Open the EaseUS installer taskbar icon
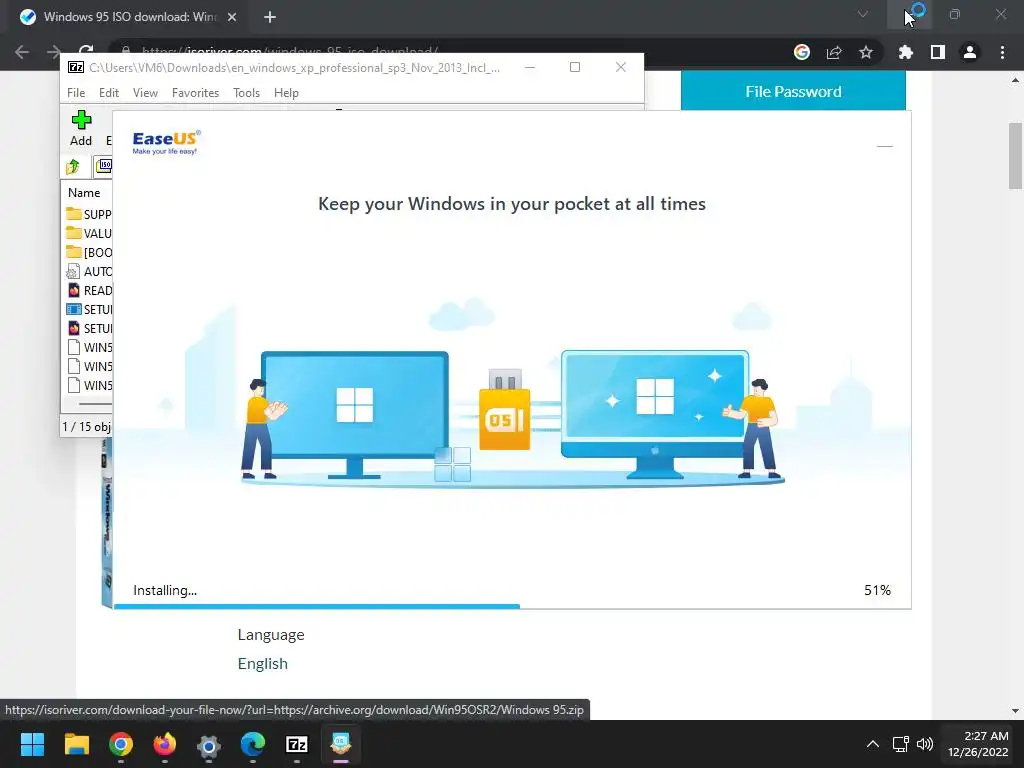Viewport: 1024px width, 768px height. 341,744
